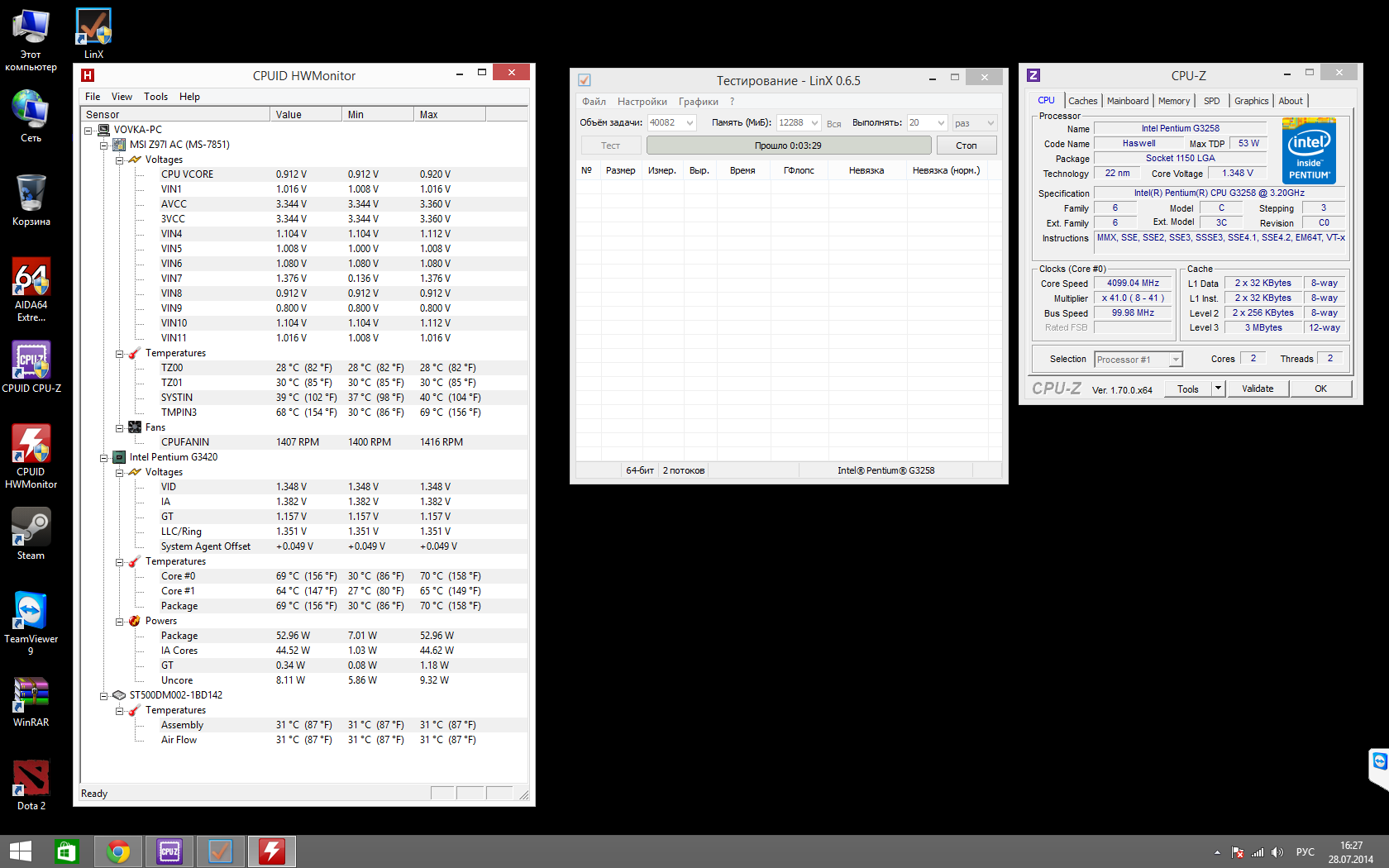The width and height of the screenshot is (1389, 868).
Task: Click the Вся memory button in LinX
Action: click(x=834, y=123)
